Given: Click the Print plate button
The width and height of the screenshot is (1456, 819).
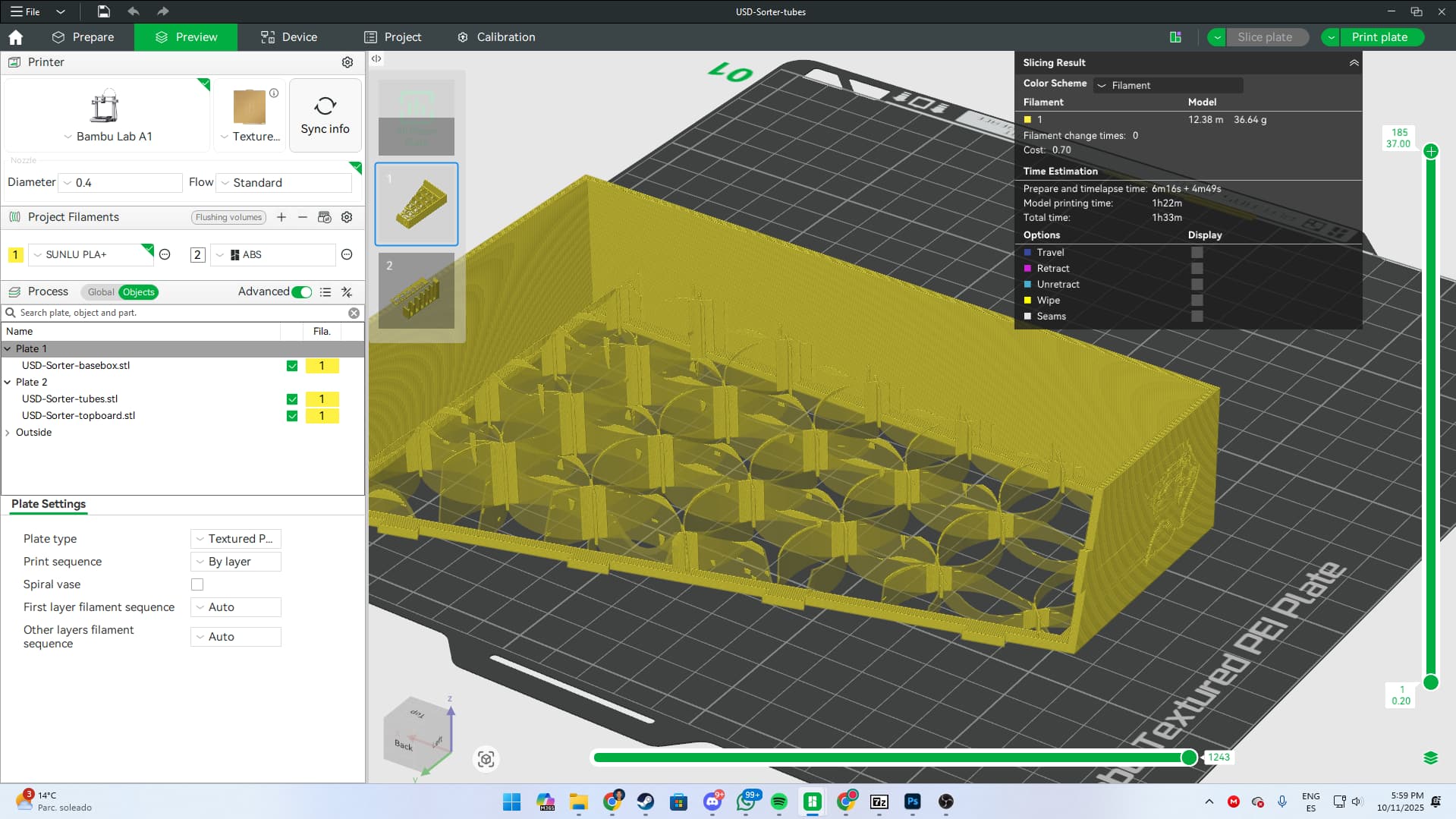Looking at the screenshot, I should coord(1379,37).
